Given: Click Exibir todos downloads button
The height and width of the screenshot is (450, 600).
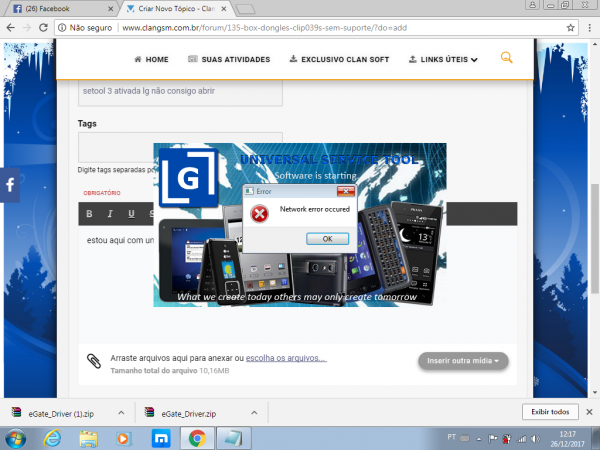Looking at the screenshot, I should pos(550,412).
